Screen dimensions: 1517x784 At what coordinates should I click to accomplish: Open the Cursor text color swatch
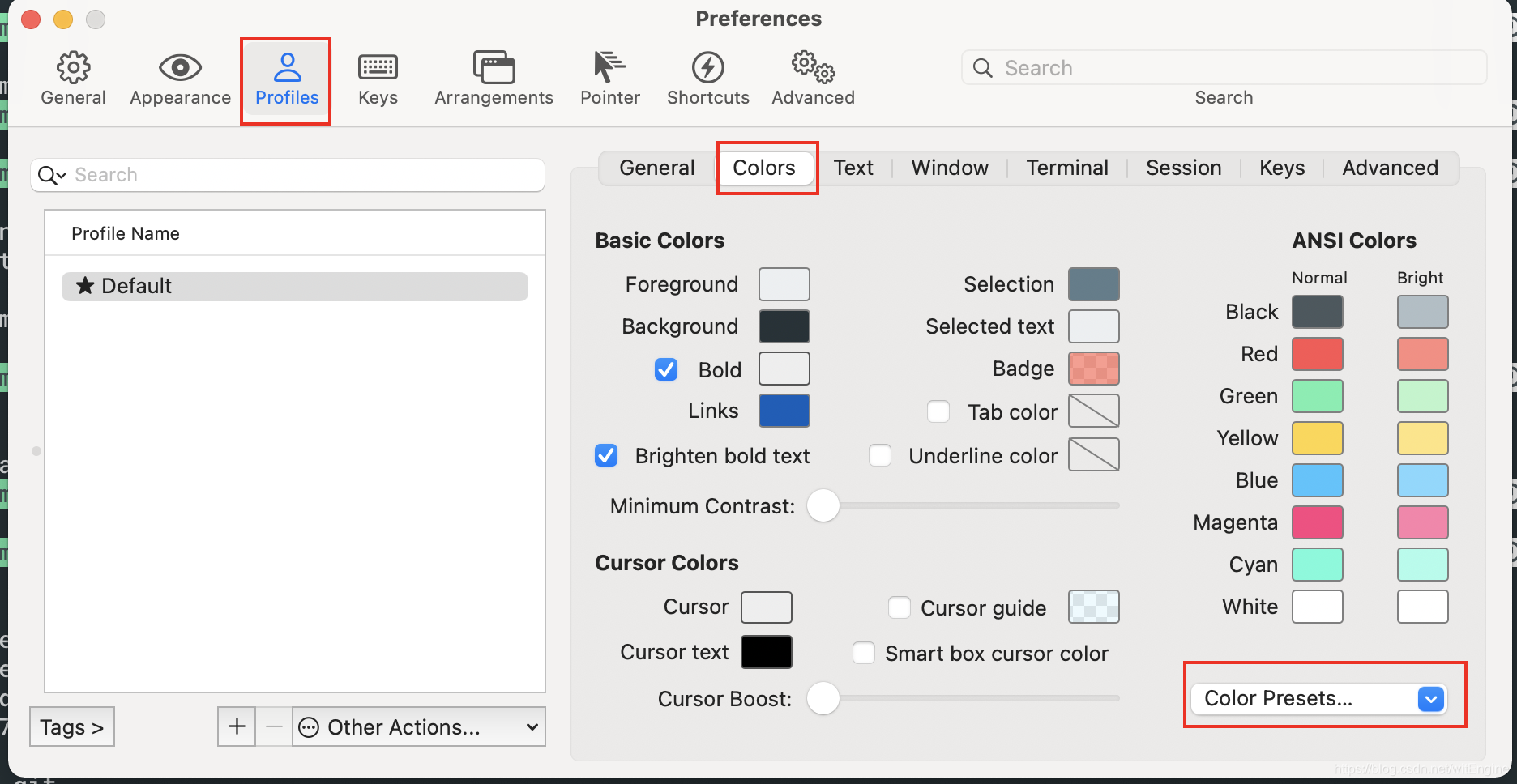coord(767,652)
